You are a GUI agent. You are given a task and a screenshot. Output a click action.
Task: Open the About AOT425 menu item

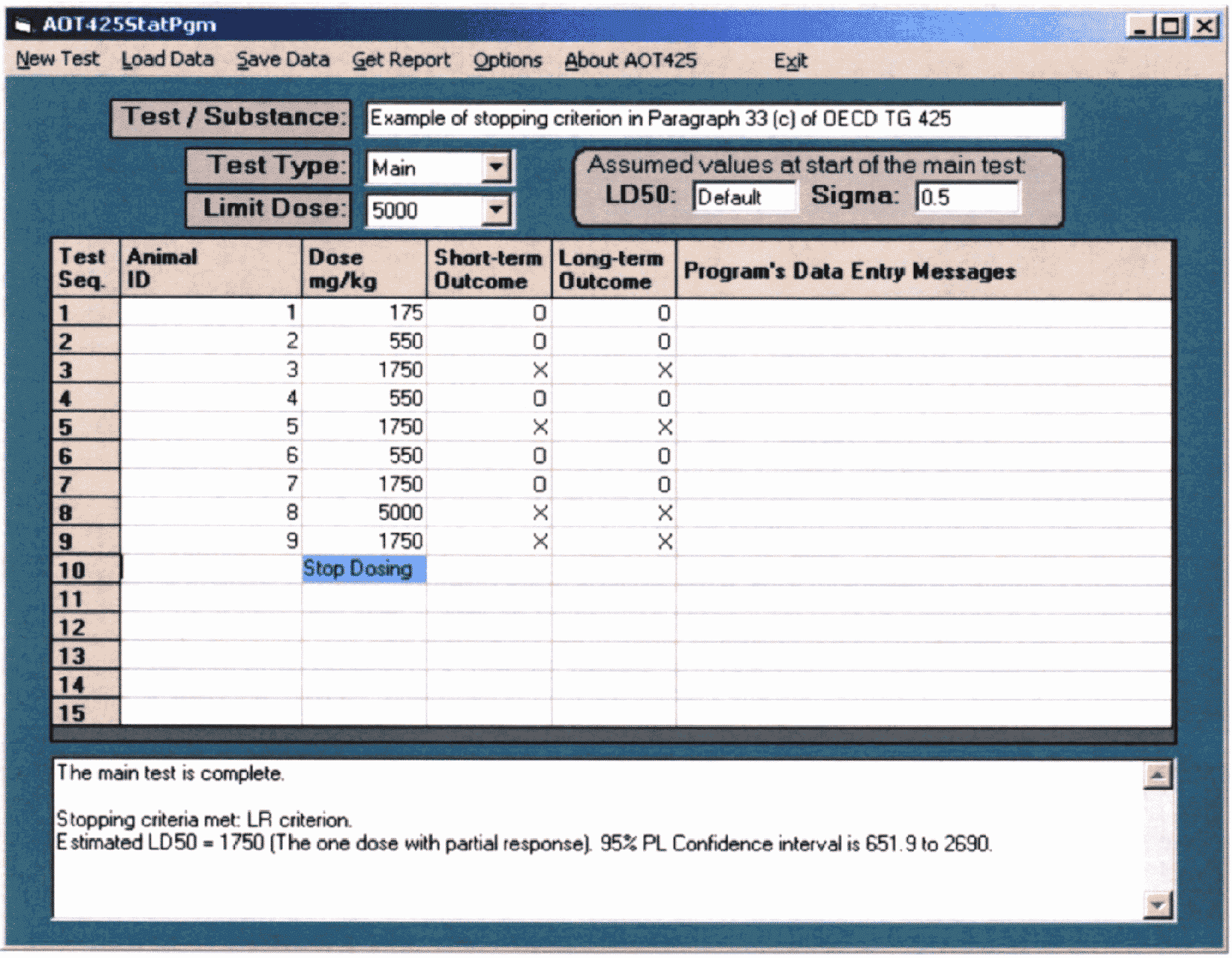coord(630,60)
